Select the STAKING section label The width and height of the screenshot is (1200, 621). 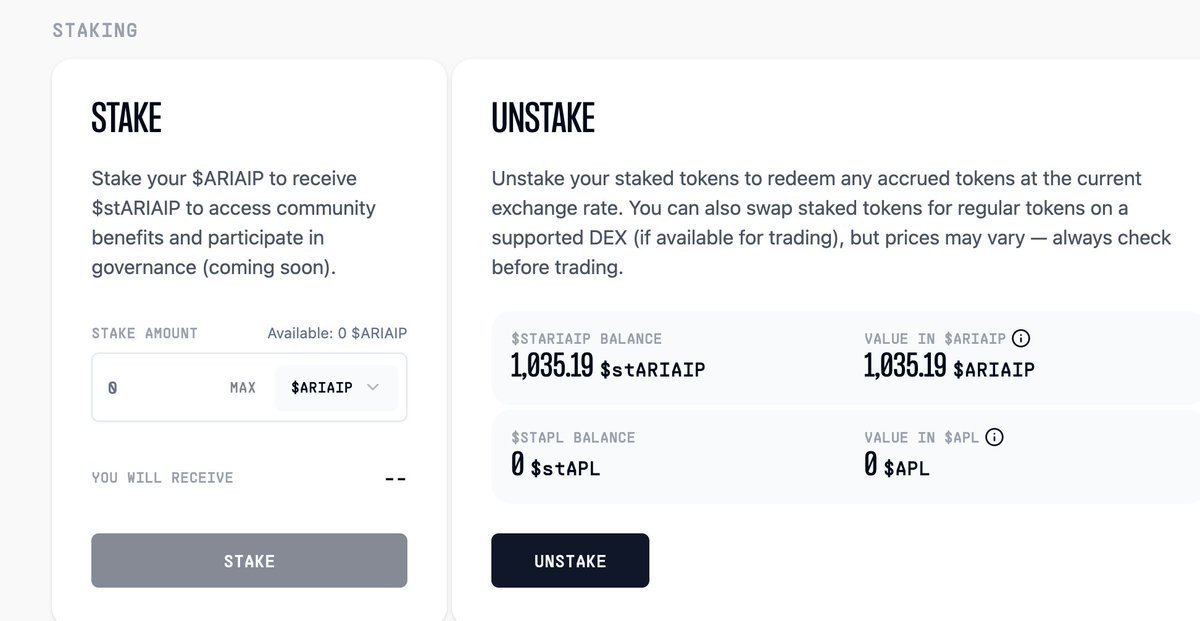95,30
